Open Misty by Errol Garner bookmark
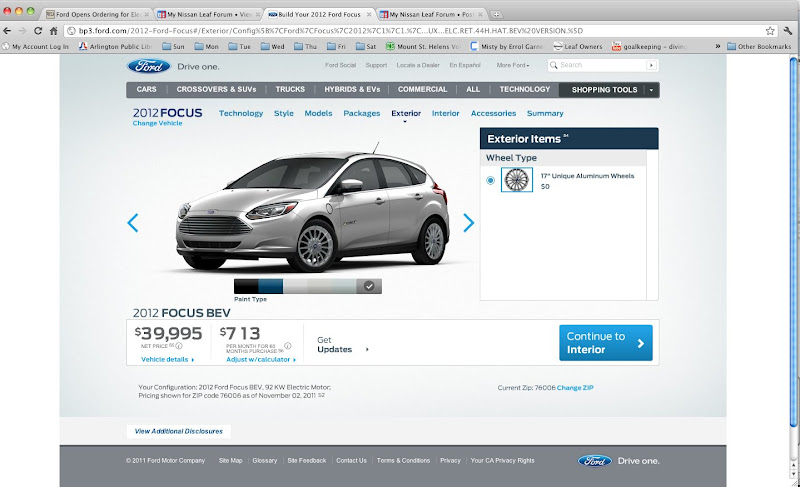Image resolution: width=800 pixels, height=487 pixels. coord(506,46)
